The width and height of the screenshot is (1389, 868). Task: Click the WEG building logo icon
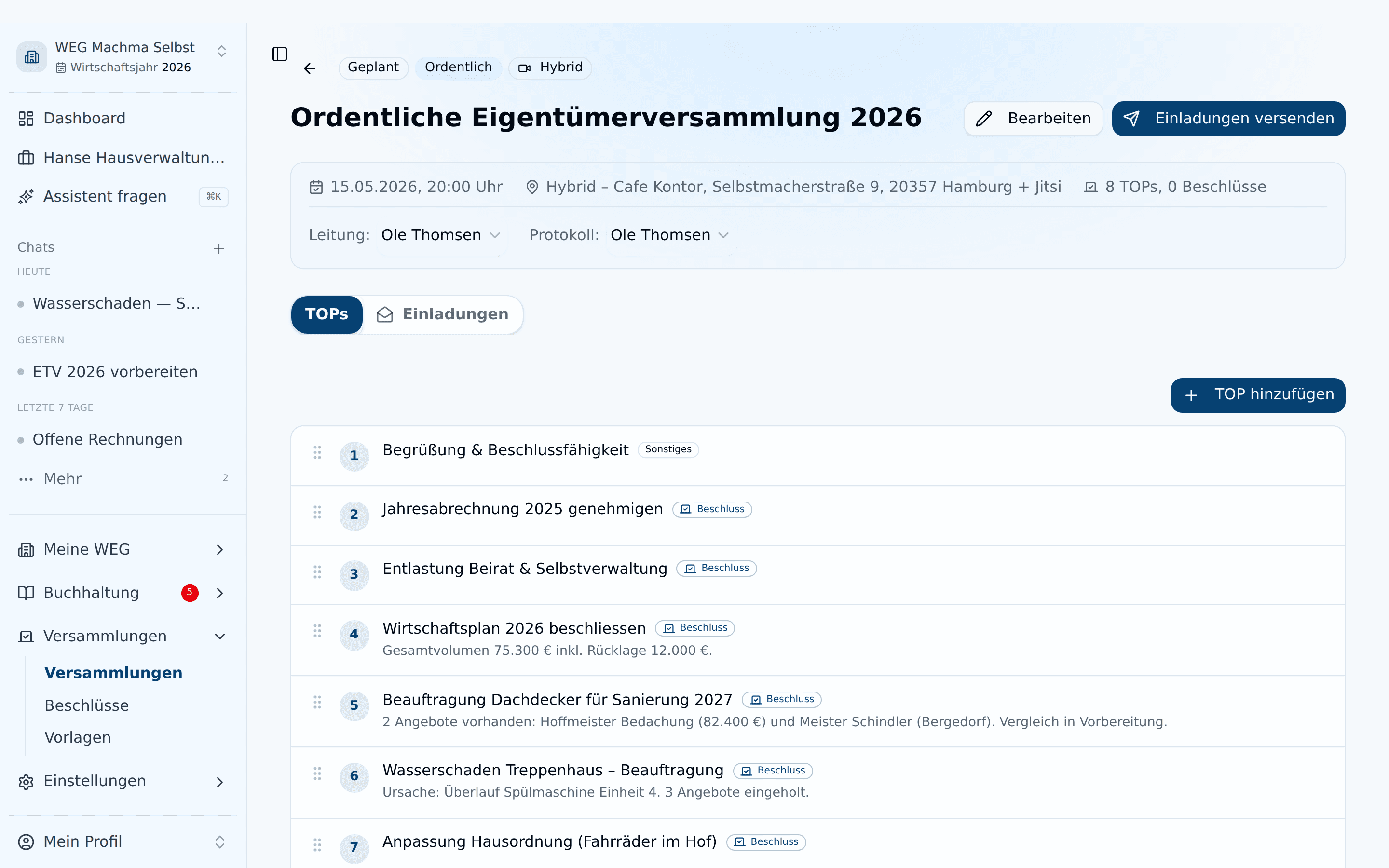[31, 57]
